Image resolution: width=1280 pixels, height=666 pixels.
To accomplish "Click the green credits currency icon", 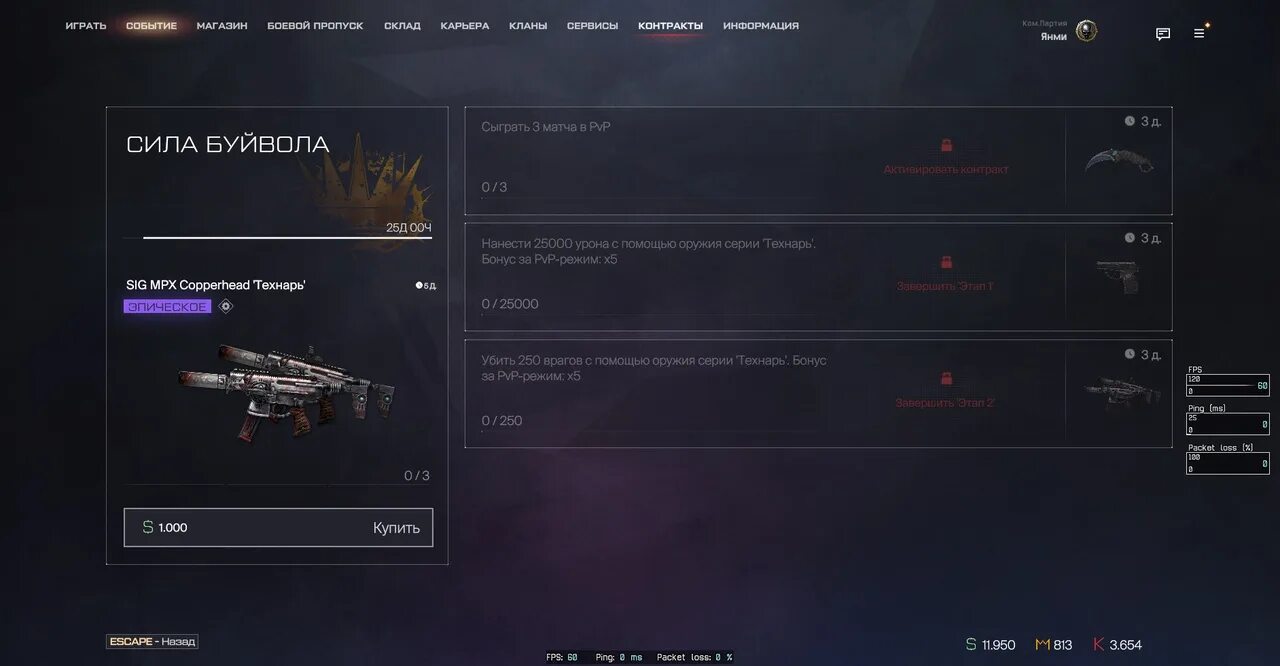I will click(970, 645).
